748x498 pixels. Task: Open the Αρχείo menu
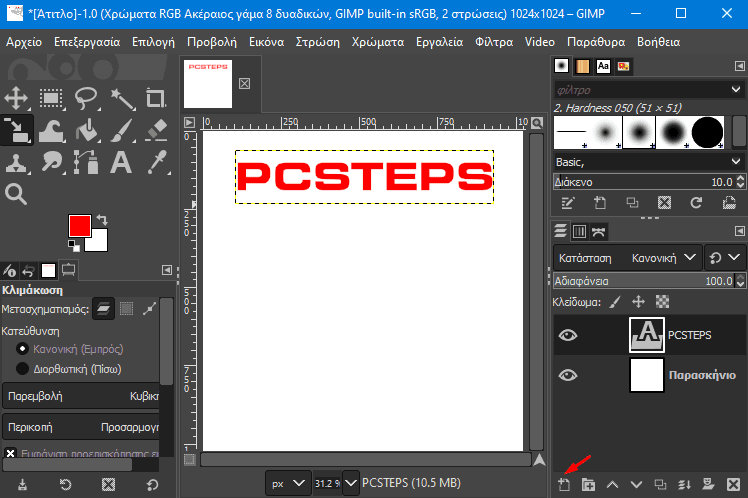pyautogui.click(x=24, y=42)
